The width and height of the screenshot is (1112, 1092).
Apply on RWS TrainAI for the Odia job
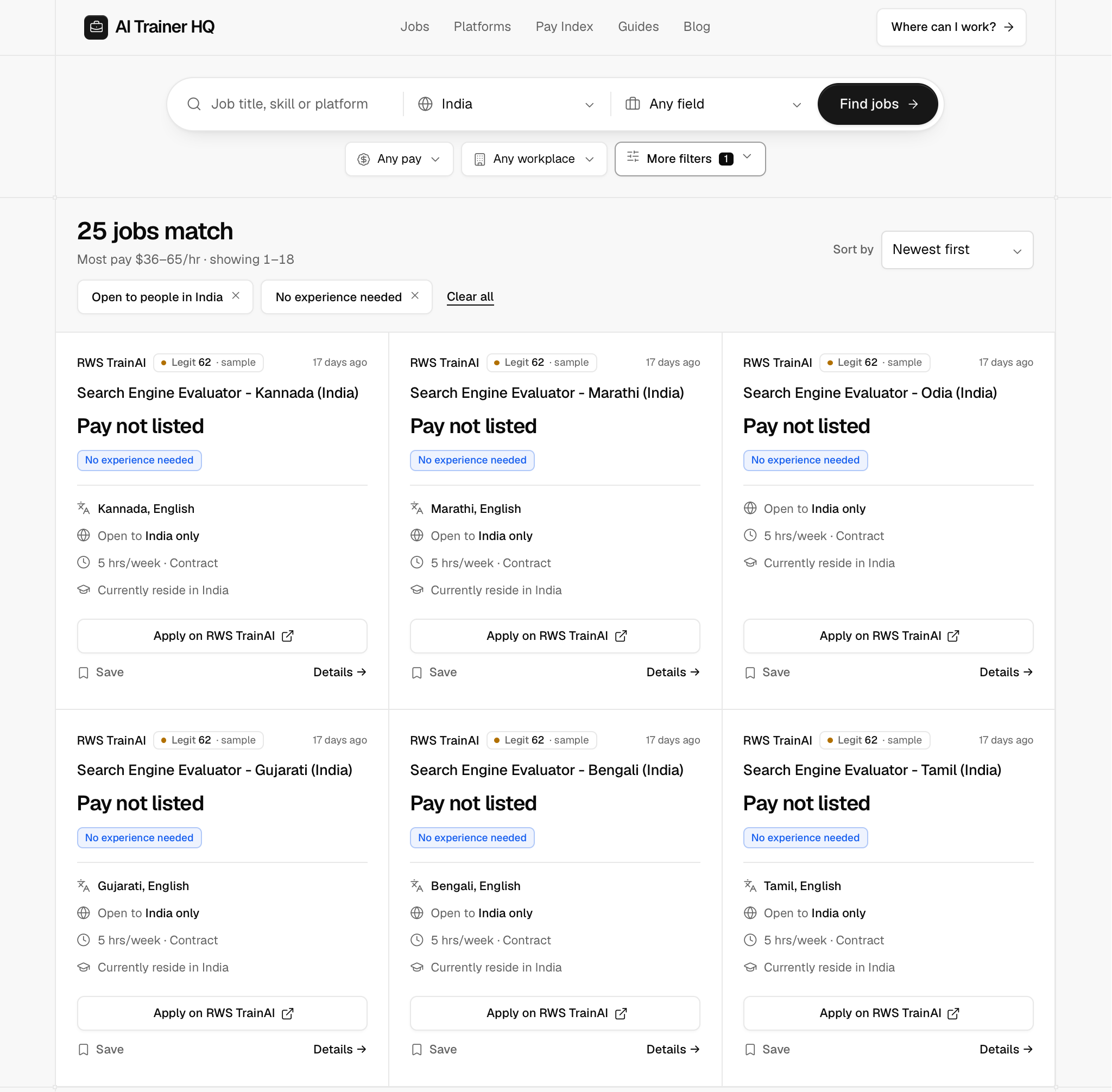888,636
